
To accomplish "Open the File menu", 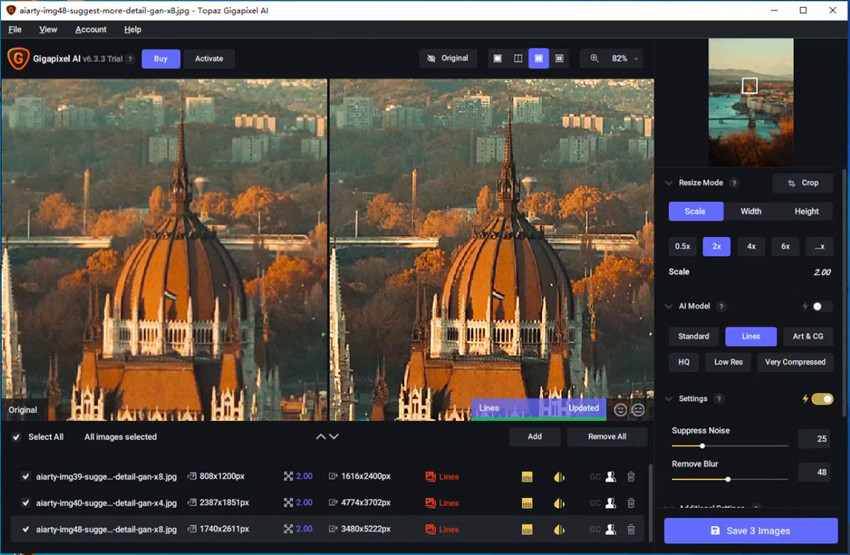I will (15, 29).
